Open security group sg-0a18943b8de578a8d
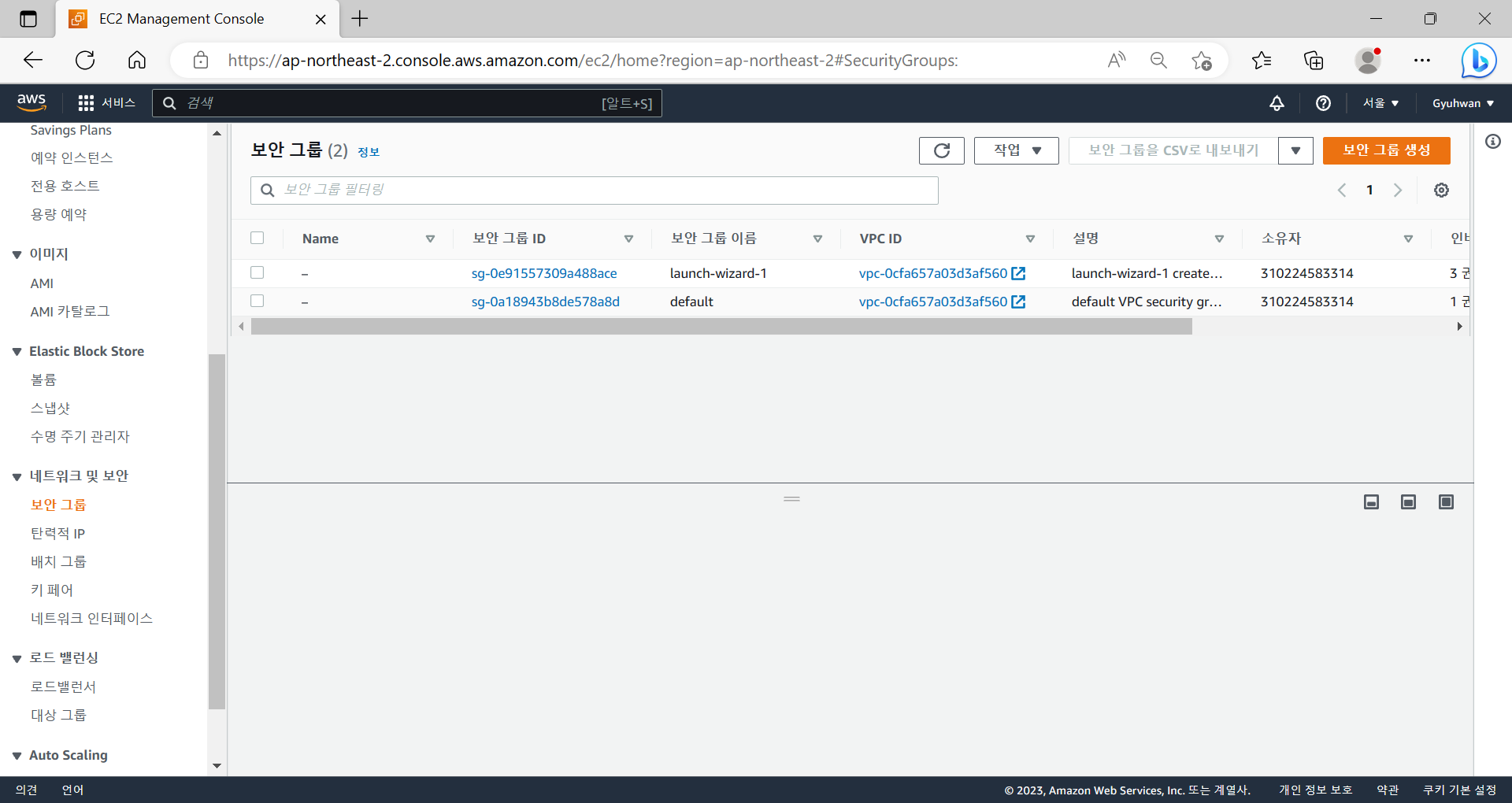The height and width of the screenshot is (803, 1512). pyautogui.click(x=546, y=302)
